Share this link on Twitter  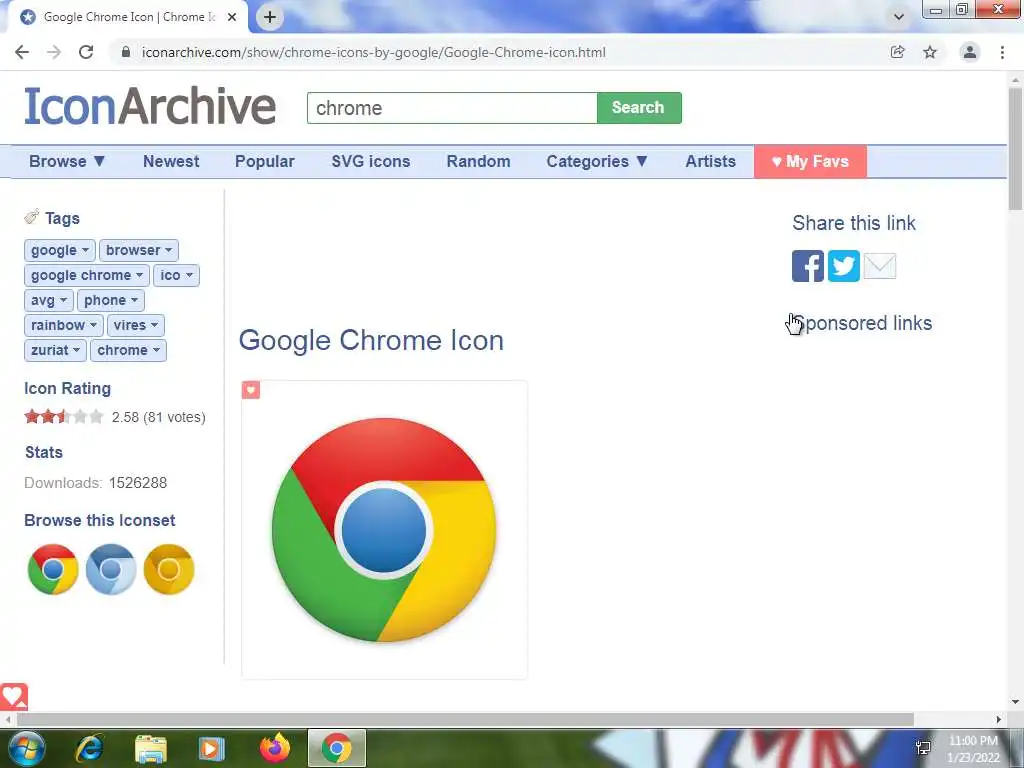(844, 266)
